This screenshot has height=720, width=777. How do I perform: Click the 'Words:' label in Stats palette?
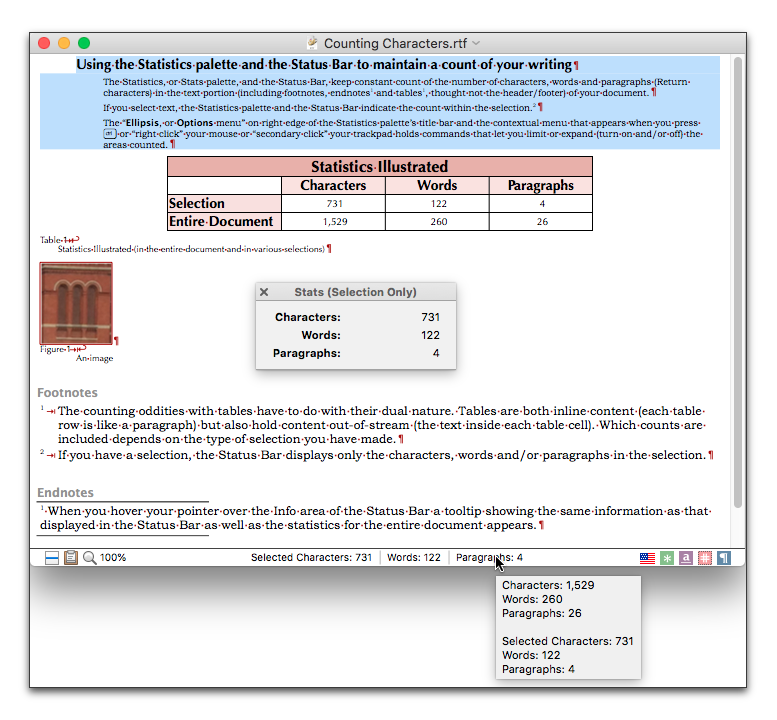click(321, 335)
